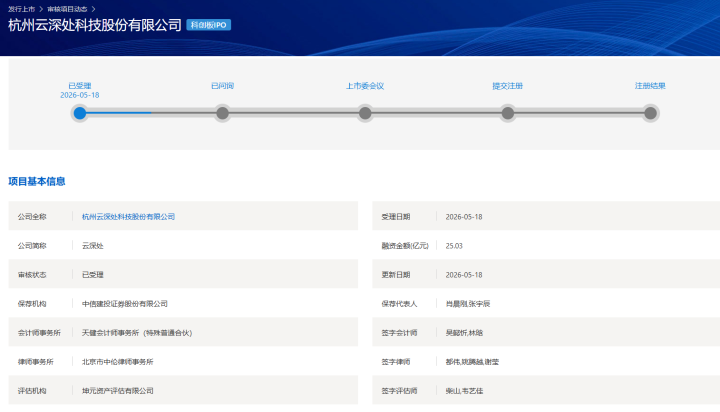Image resolution: width=720 pixels, height=412 pixels.
Task: Click the 受理日期 field label
Action: pos(396,217)
